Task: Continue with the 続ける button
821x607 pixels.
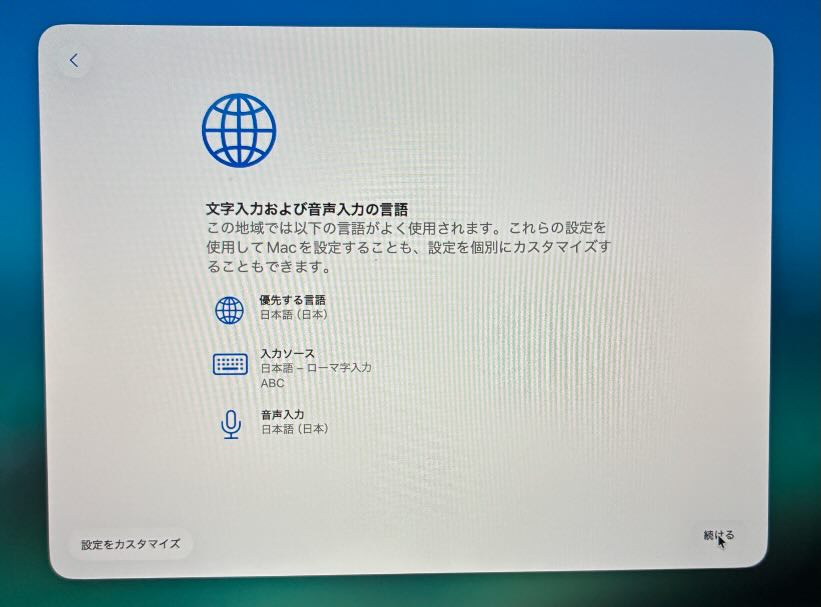Action: click(x=718, y=535)
